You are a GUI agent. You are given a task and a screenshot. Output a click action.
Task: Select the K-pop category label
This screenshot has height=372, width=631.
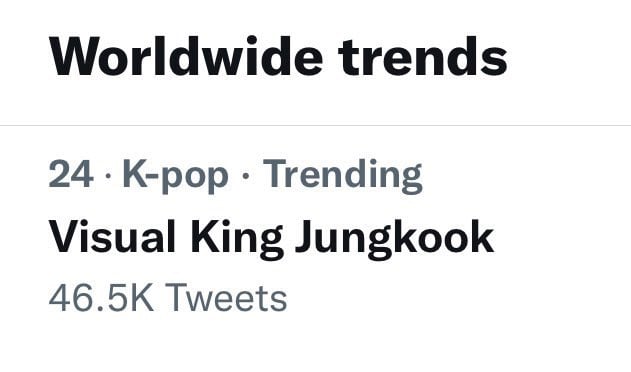point(175,174)
